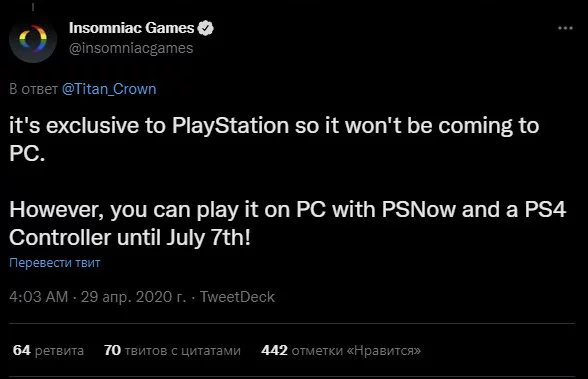Show the 70 твитов с цитатами

[172, 351]
